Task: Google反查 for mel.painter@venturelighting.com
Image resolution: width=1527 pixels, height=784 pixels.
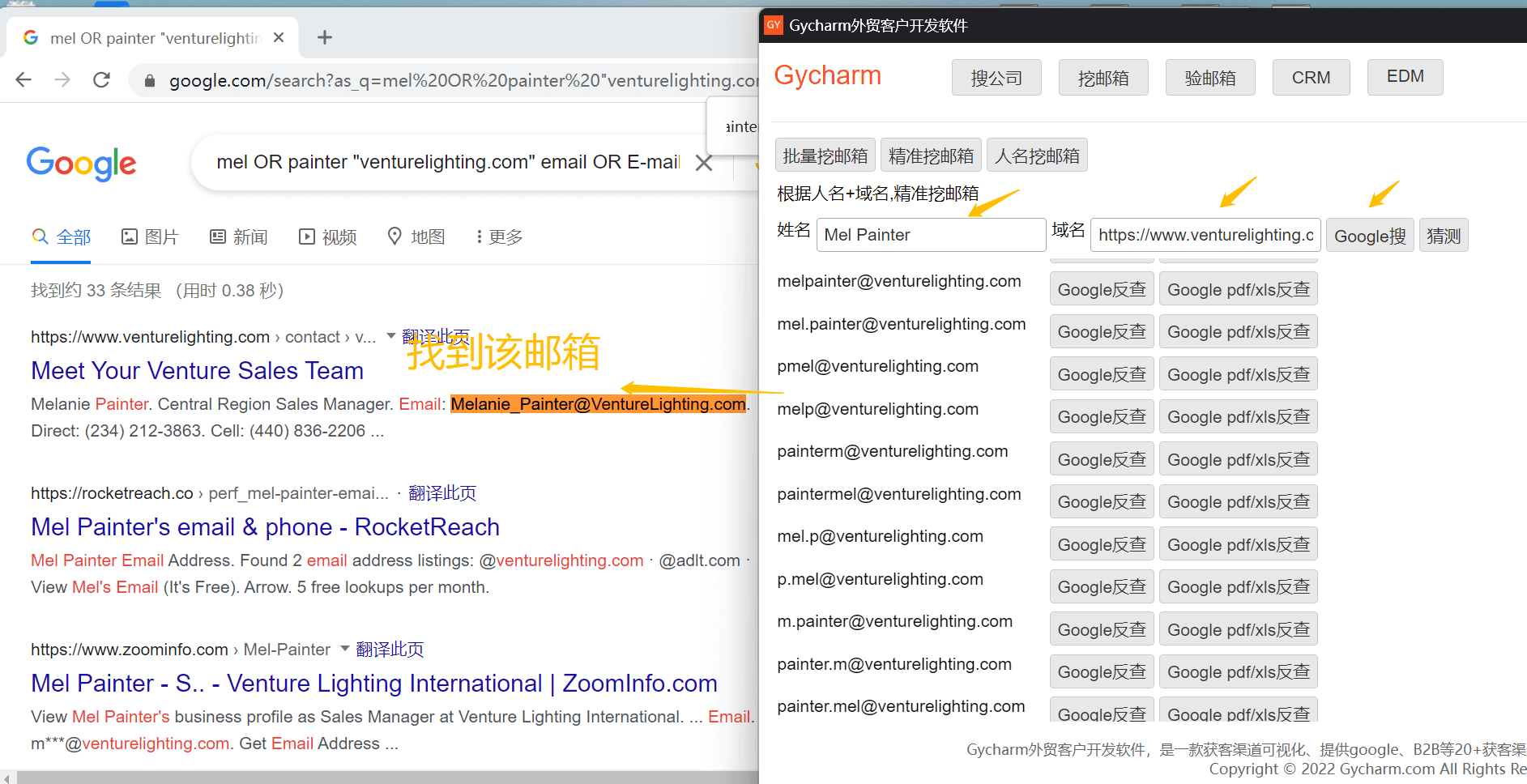Action: [1102, 331]
